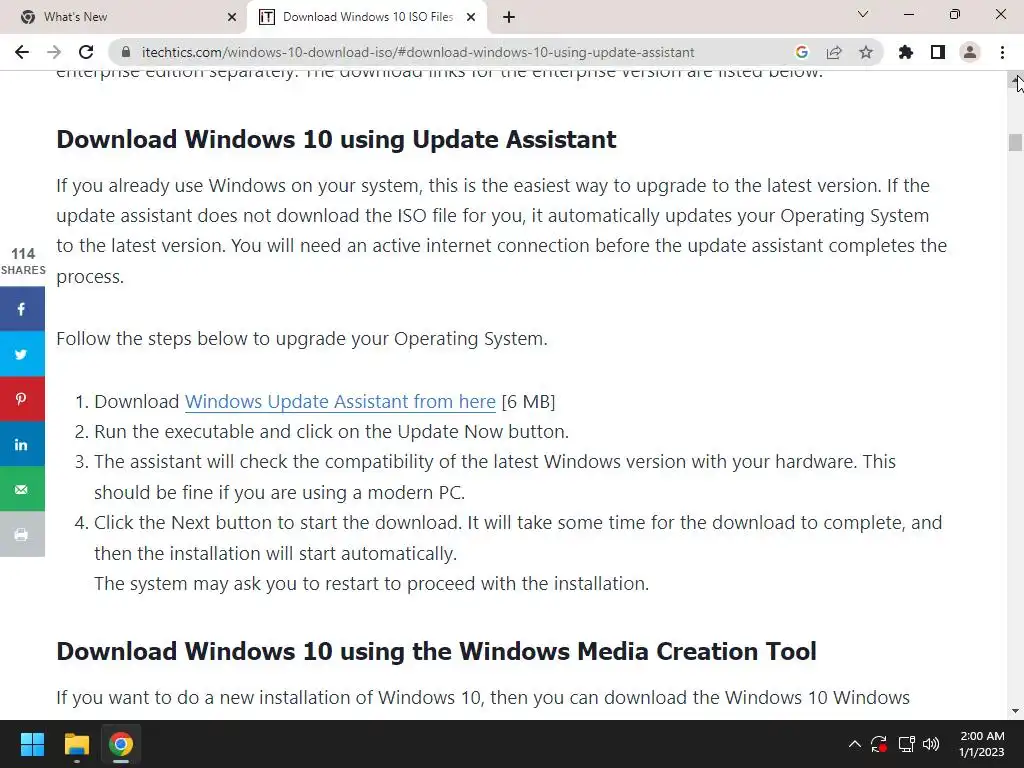1024x768 pixels.
Task: Click the address bar URL
Action: [418, 52]
